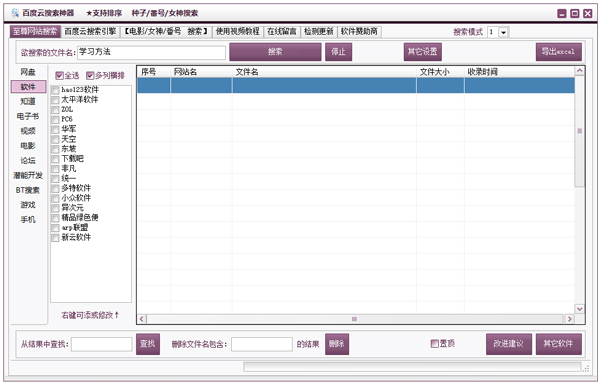Check the 多特软件 checkbox
This screenshot has width=600, height=383.
click(55, 189)
